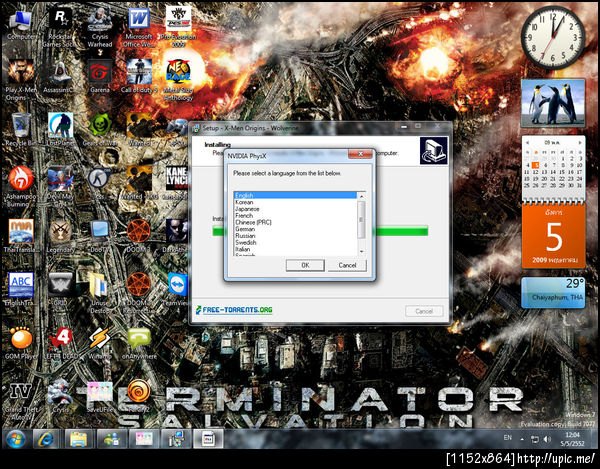Select the LEFT 4 DEAD icon
Image resolution: width=600 pixels, height=469 pixels.
(x=60, y=343)
